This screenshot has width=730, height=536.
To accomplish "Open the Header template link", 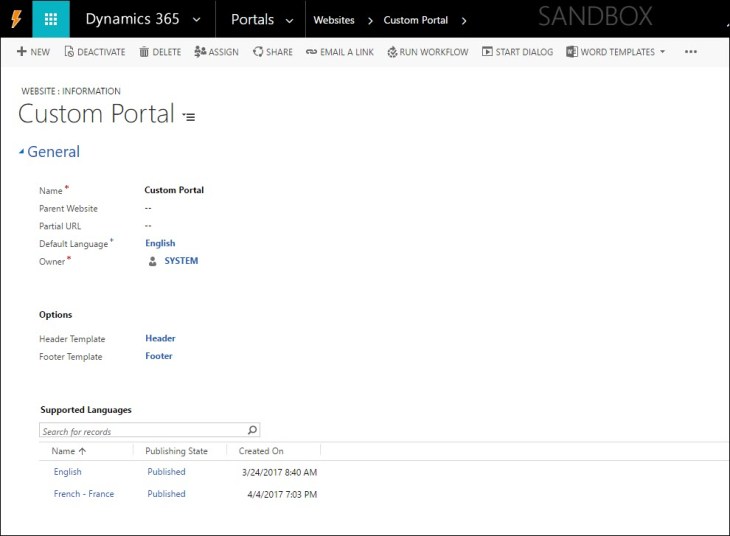I will (160, 339).
